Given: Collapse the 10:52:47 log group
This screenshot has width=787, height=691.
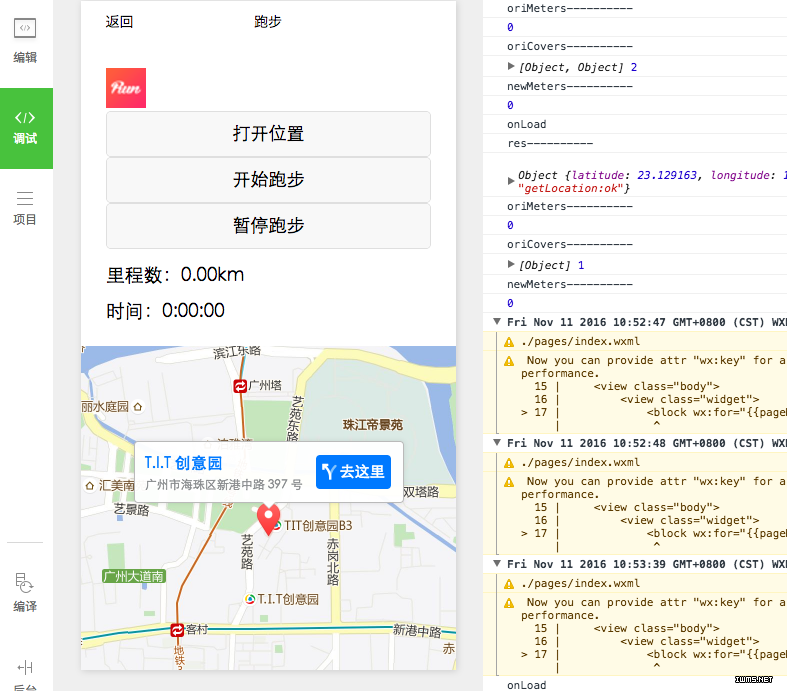Looking at the screenshot, I should tap(497, 322).
